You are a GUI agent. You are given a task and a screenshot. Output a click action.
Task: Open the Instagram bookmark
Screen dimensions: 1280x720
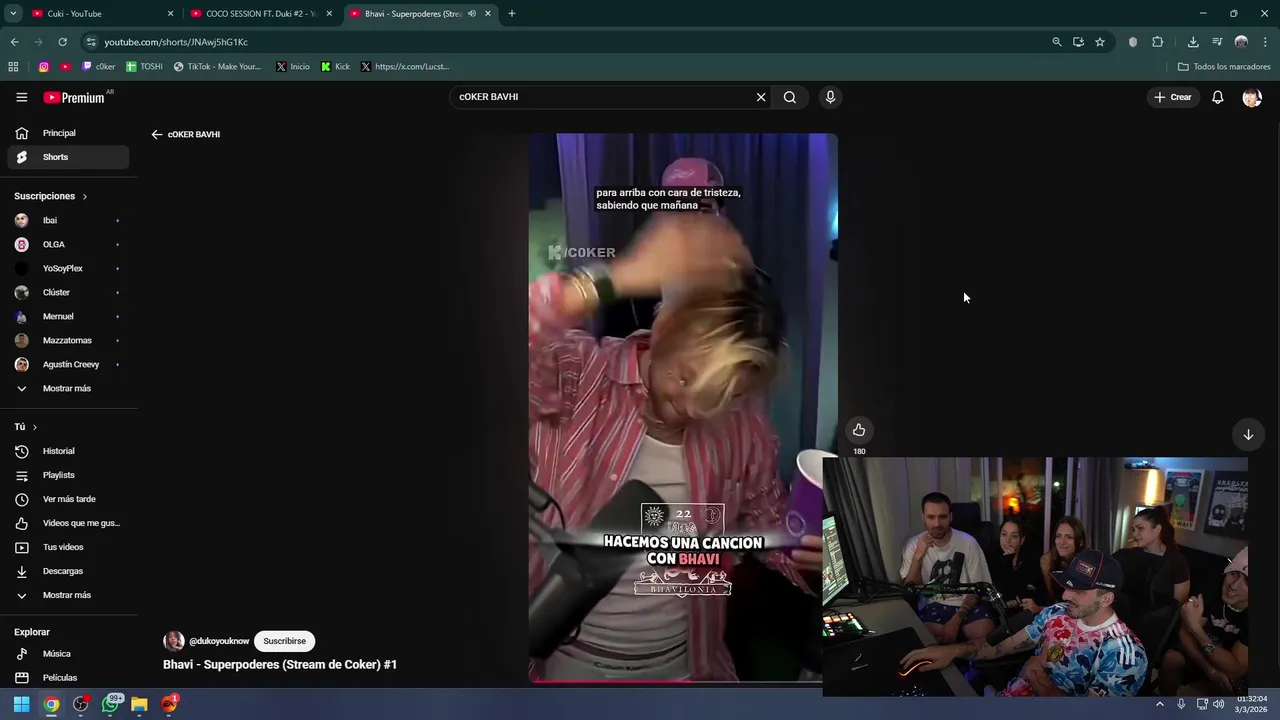[x=44, y=67]
